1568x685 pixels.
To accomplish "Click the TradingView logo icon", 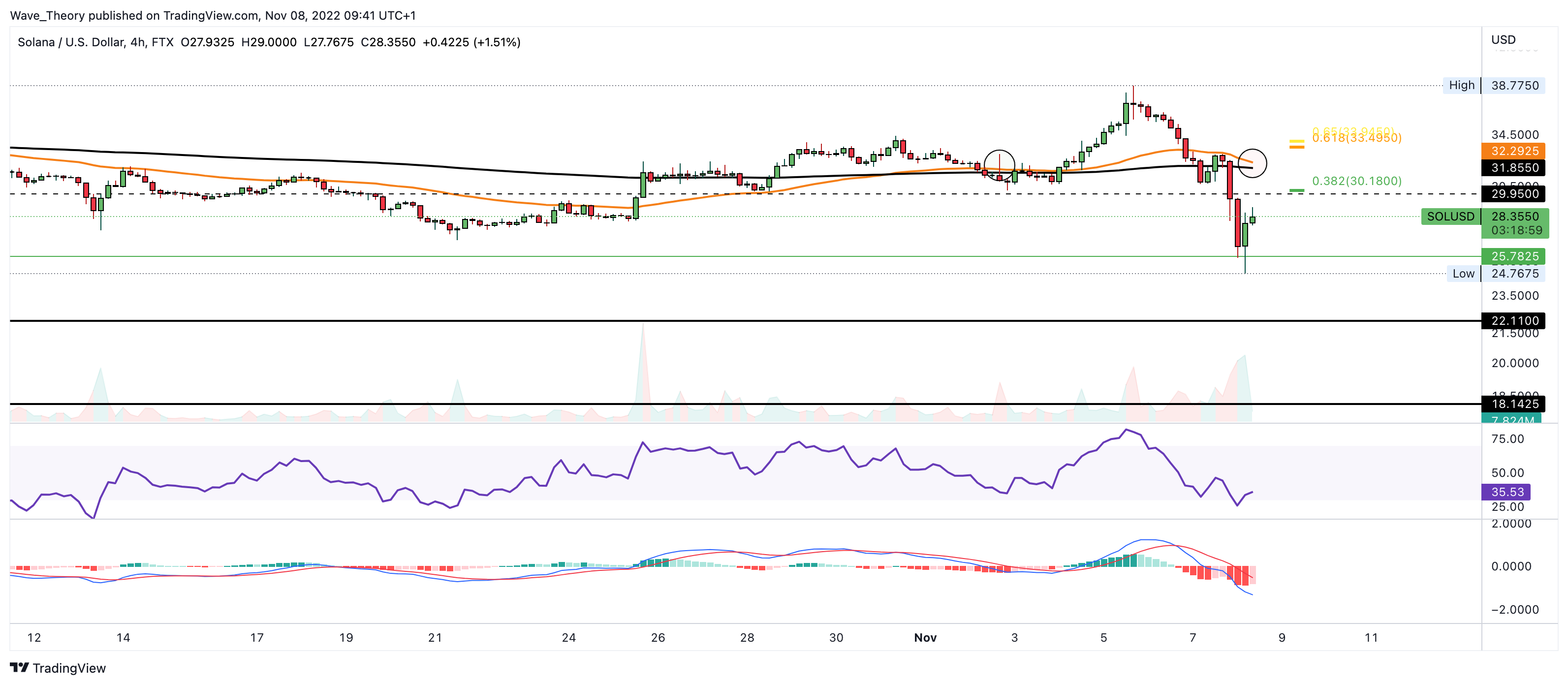I will (20, 667).
